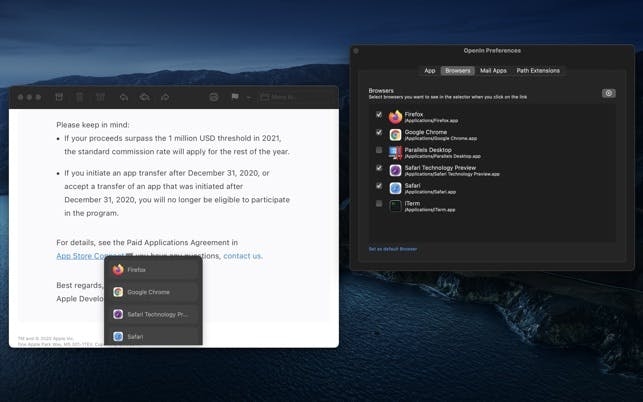This screenshot has width=643, height=402.
Task: Click the round icon left of the flag
Action: pyautogui.click(x=214, y=97)
